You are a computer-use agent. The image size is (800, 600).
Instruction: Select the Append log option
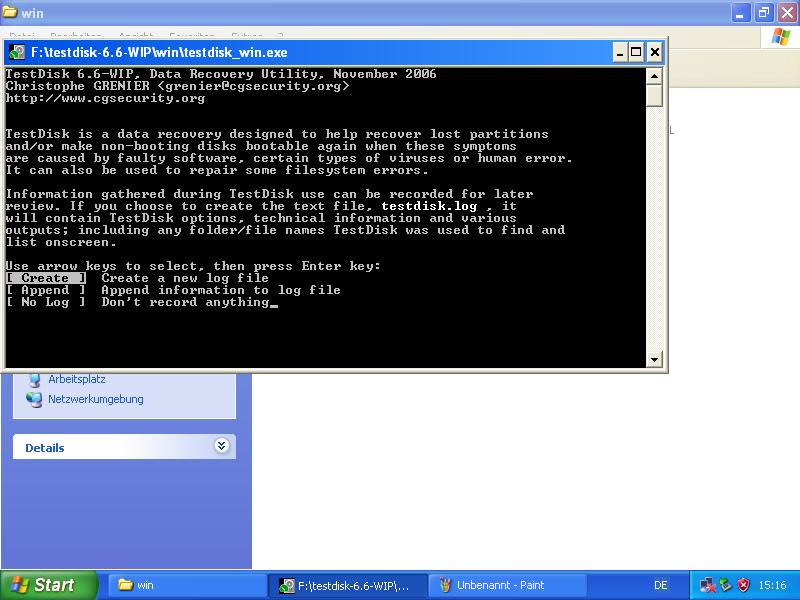pyautogui.click(x=46, y=290)
